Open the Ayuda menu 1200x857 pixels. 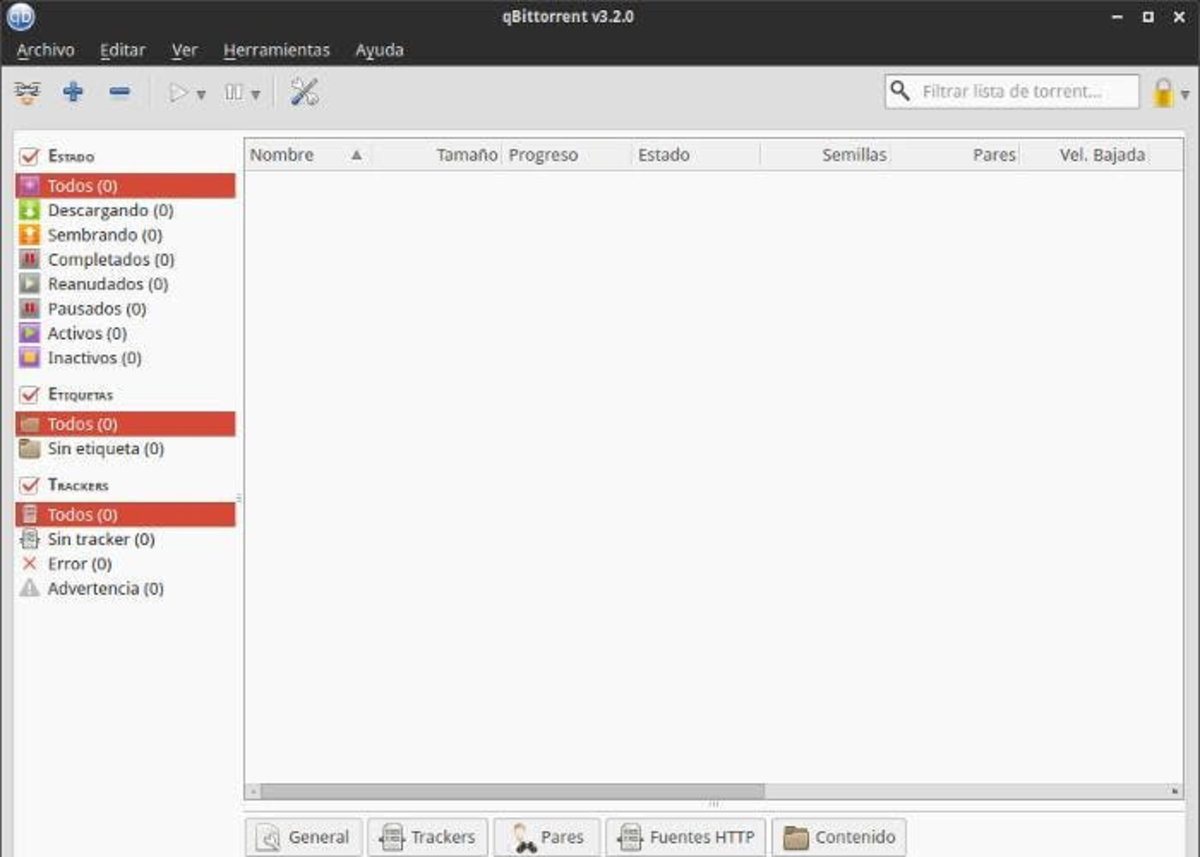click(380, 50)
